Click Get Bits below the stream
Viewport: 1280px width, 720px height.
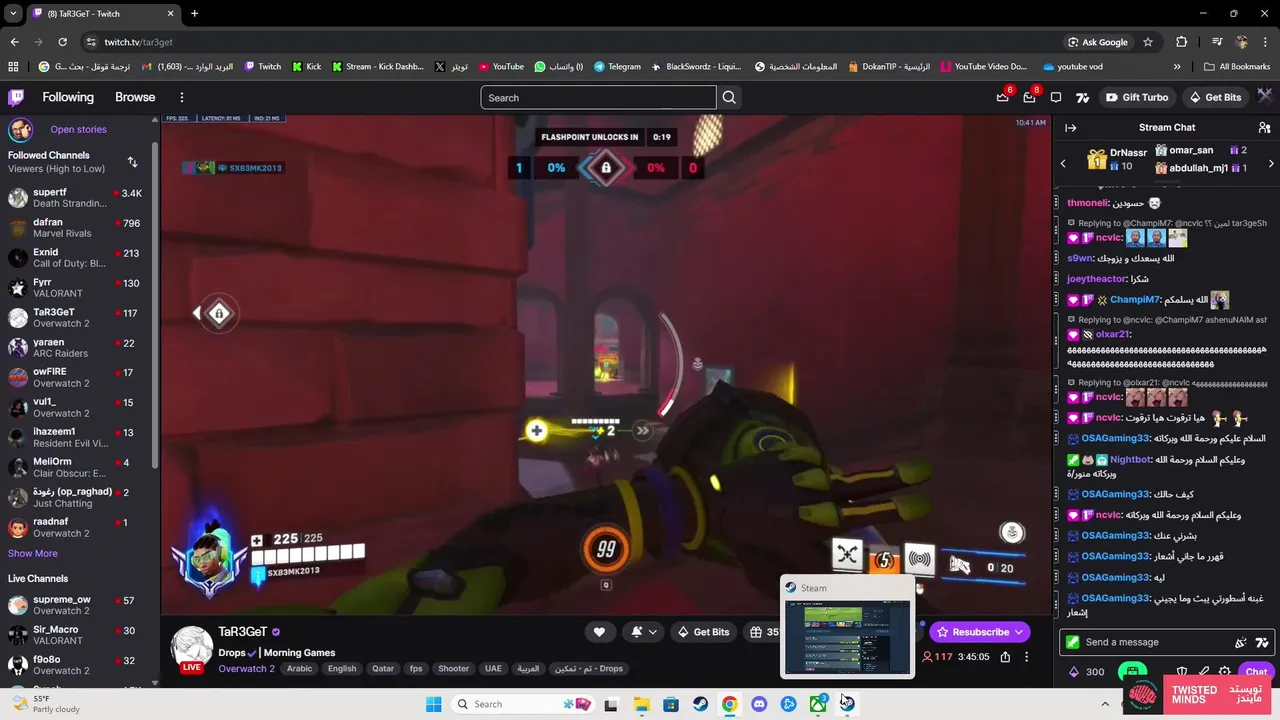click(703, 632)
